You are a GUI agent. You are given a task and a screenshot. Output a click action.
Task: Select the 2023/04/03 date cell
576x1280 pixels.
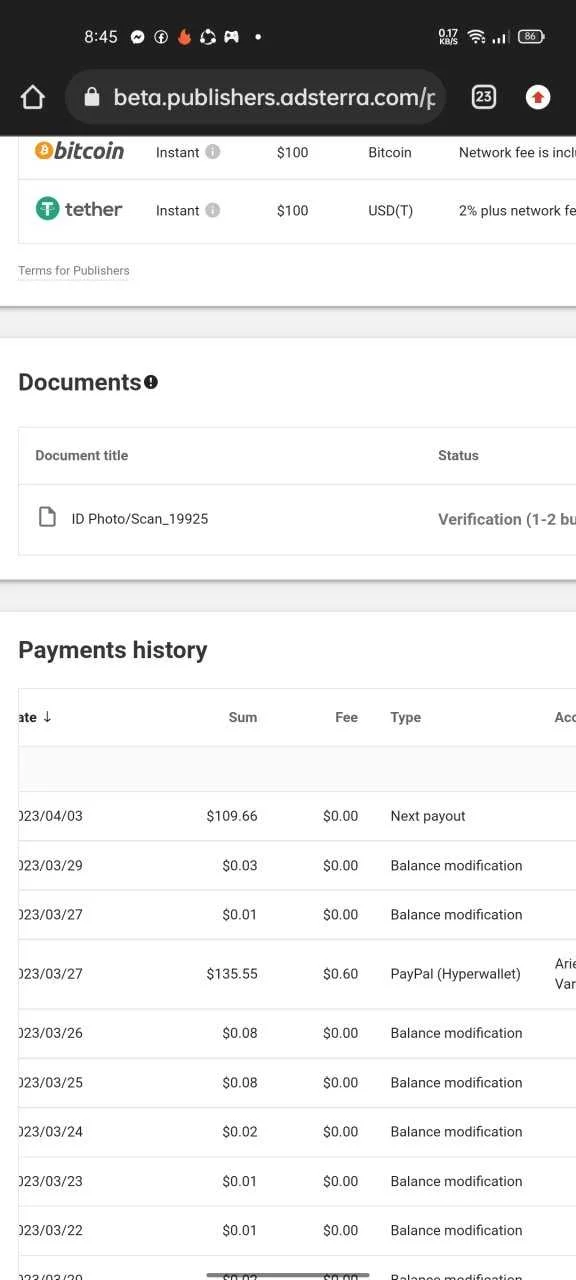(51, 816)
